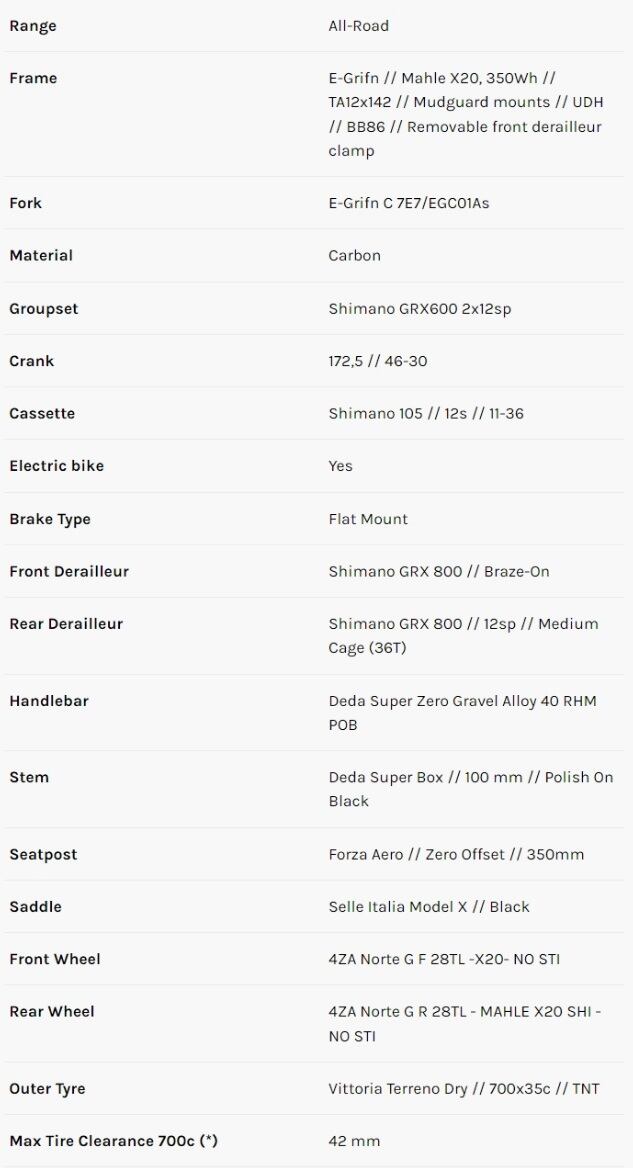Click the E-Grifn Mahle X20 frame description
This screenshot has width=633, height=1168.
coord(465,114)
